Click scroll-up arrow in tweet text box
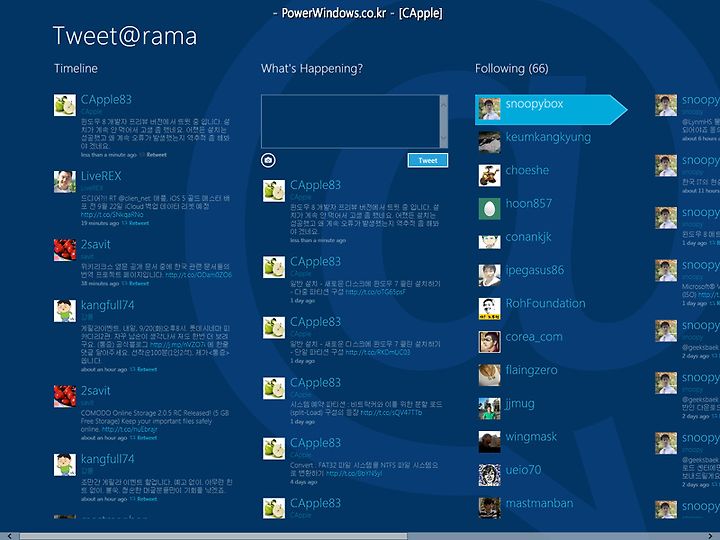The height and width of the screenshot is (540, 720). click(x=444, y=105)
